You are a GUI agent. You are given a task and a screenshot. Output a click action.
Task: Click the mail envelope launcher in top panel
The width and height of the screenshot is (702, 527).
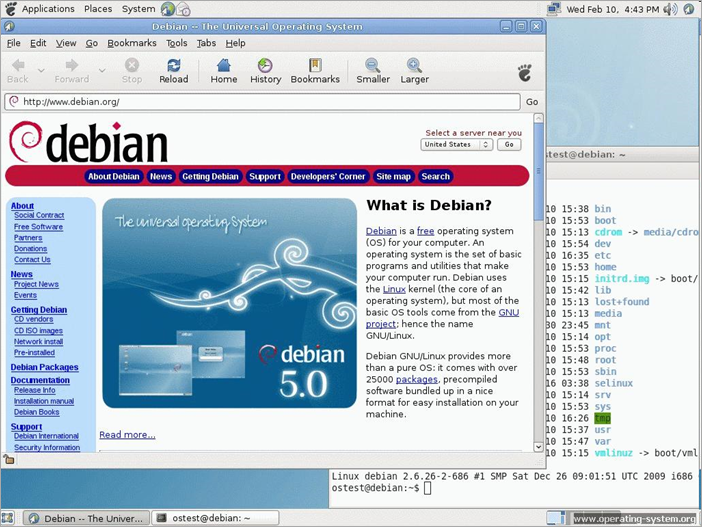tap(184, 9)
